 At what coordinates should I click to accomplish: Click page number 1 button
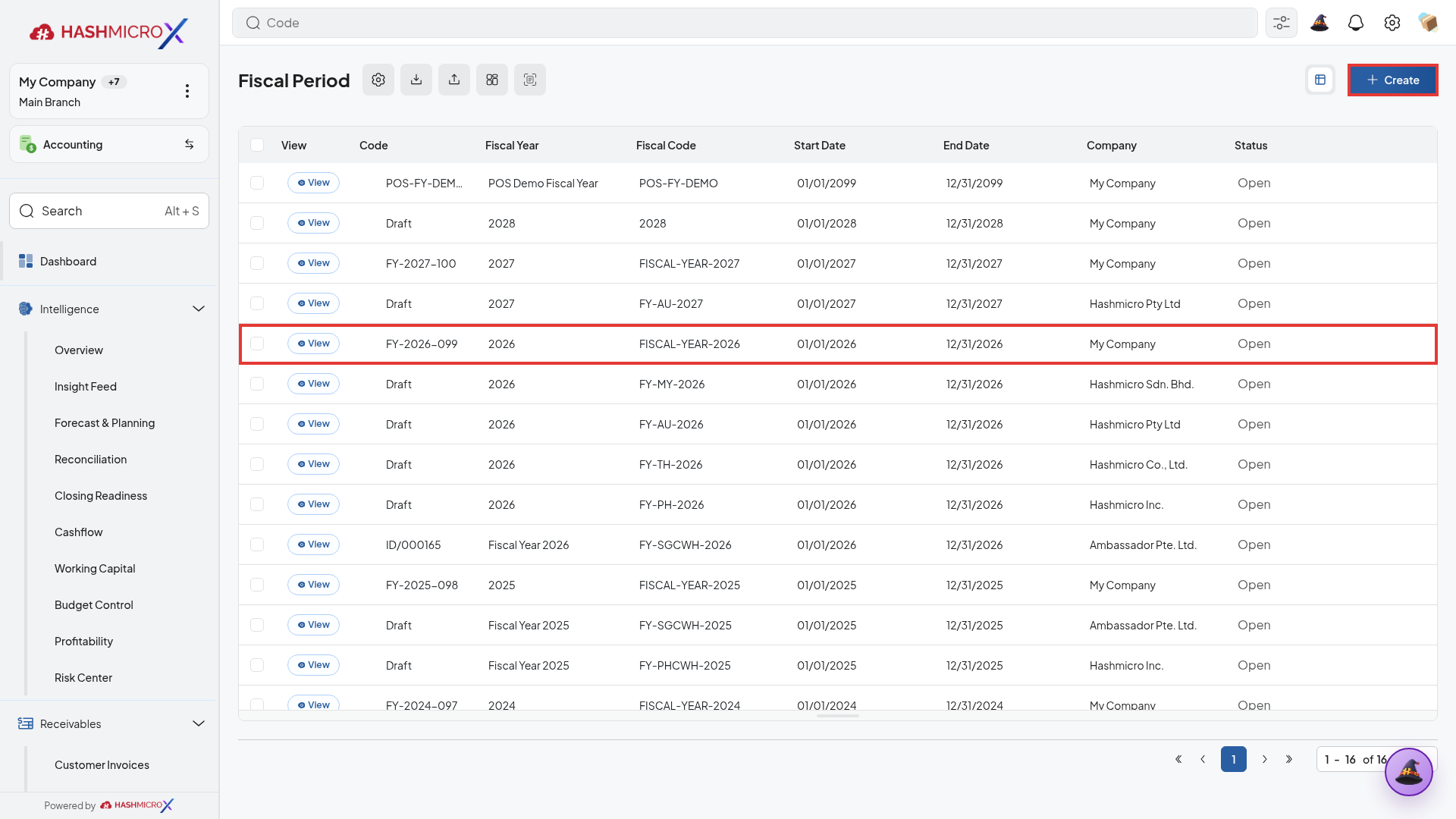point(1234,759)
